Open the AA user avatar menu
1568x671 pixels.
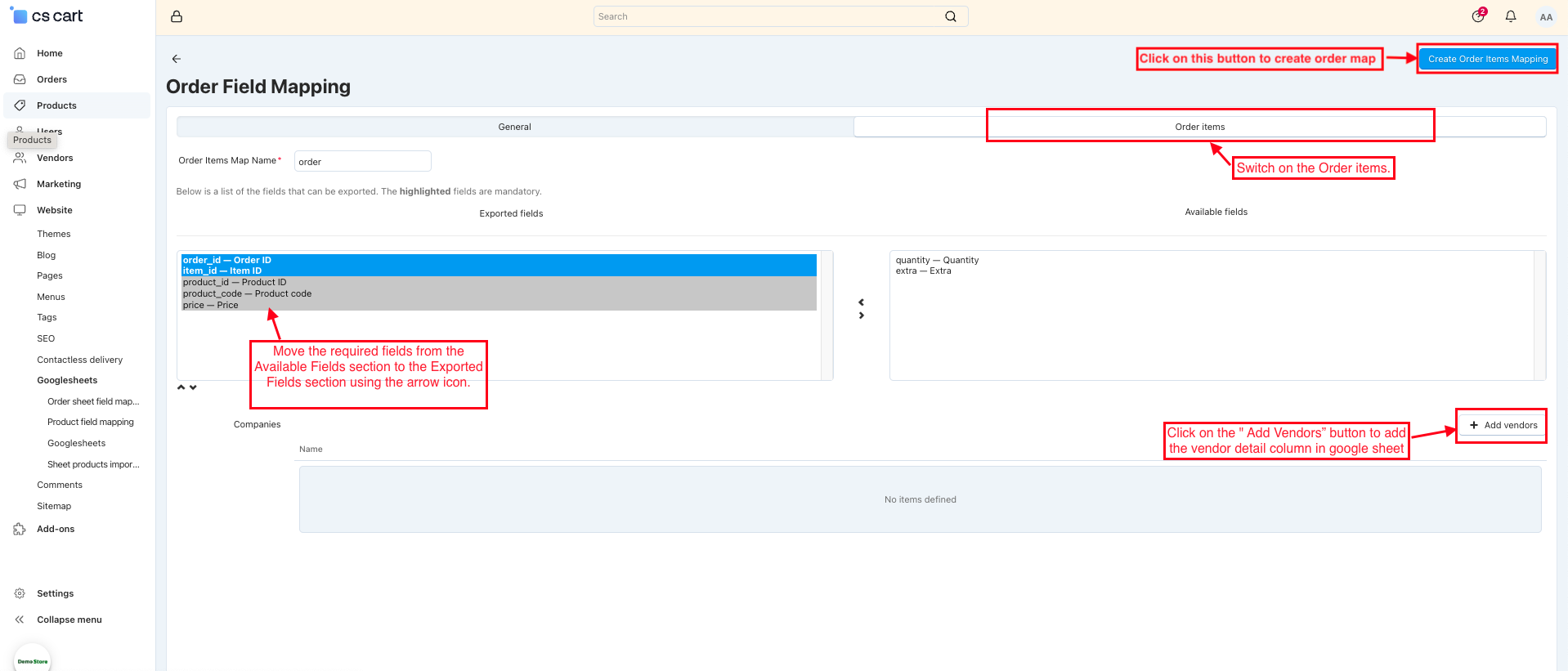click(1546, 16)
